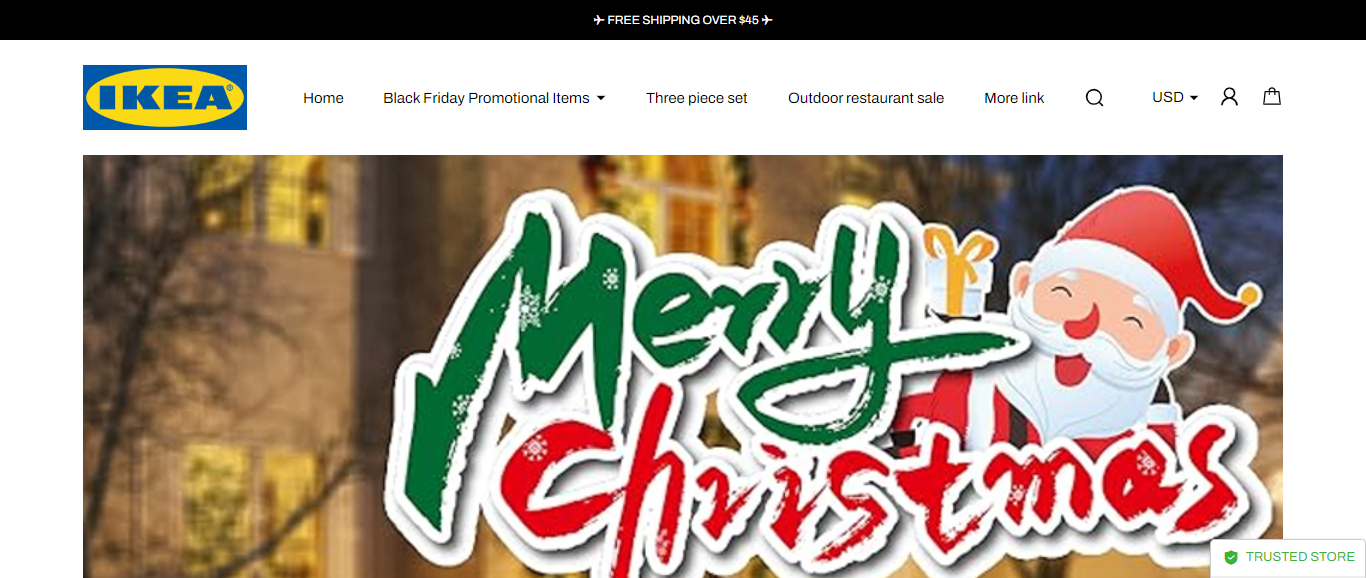This screenshot has width=1366, height=578.
Task: Click the green shield Trusted Store icon
Action: (x=1231, y=557)
